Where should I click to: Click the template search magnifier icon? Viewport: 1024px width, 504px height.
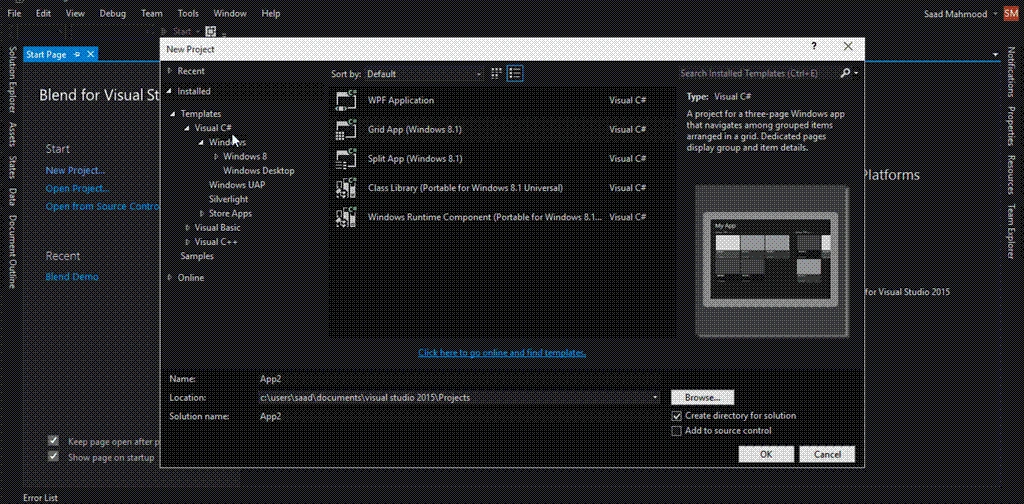pyautogui.click(x=845, y=74)
